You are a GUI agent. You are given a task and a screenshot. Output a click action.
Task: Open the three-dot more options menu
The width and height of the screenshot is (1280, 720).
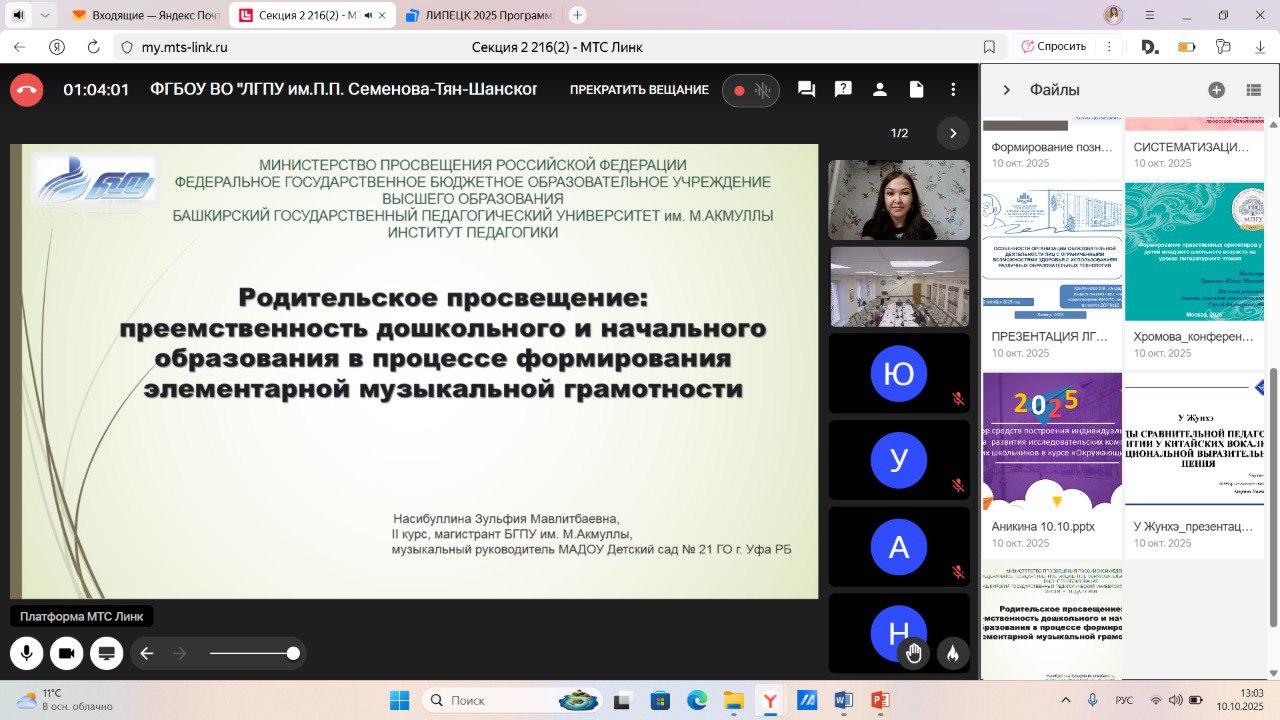953,90
